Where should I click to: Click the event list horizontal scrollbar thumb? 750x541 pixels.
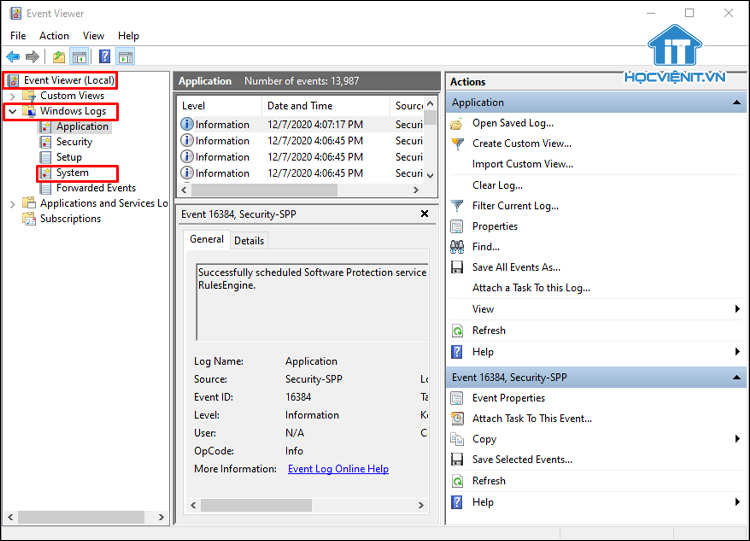[265, 190]
